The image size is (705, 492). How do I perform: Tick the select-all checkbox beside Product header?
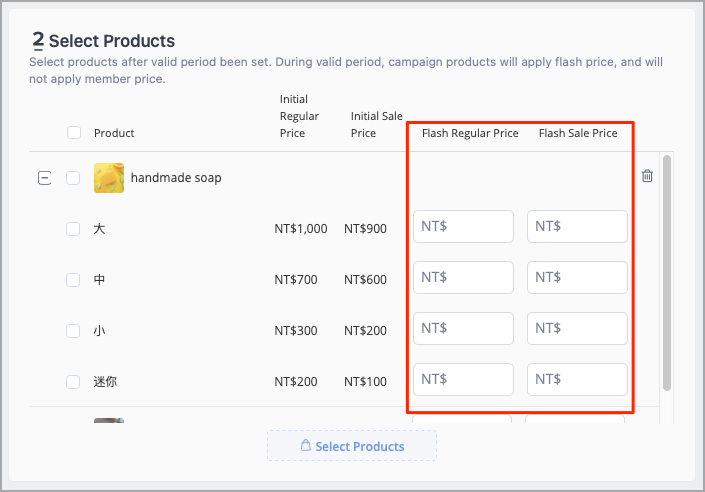click(74, 133)
